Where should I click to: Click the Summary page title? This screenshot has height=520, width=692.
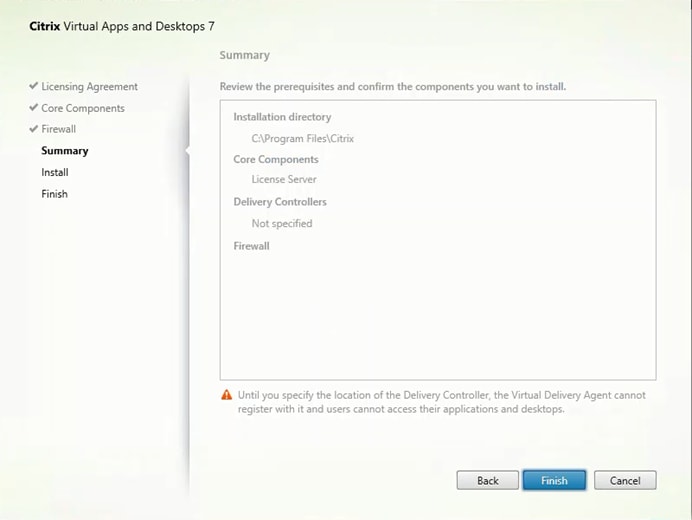[244, 55]
